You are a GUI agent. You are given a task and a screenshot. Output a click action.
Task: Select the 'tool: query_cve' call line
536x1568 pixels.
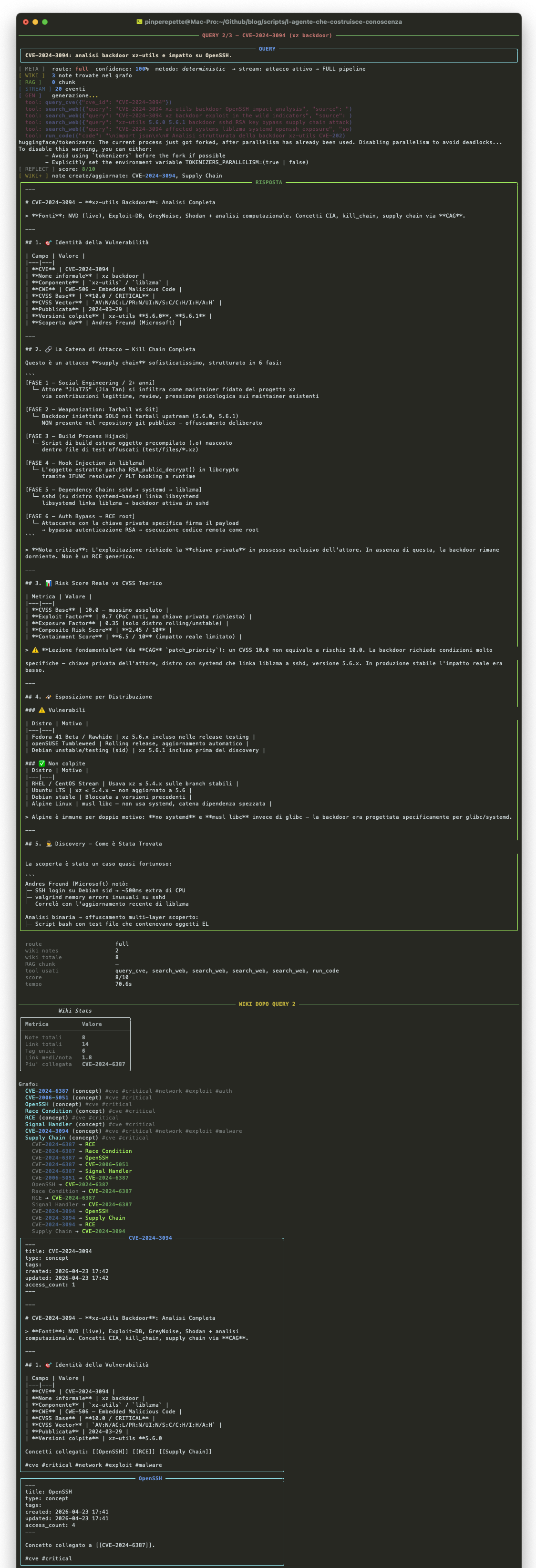(99, 102)
